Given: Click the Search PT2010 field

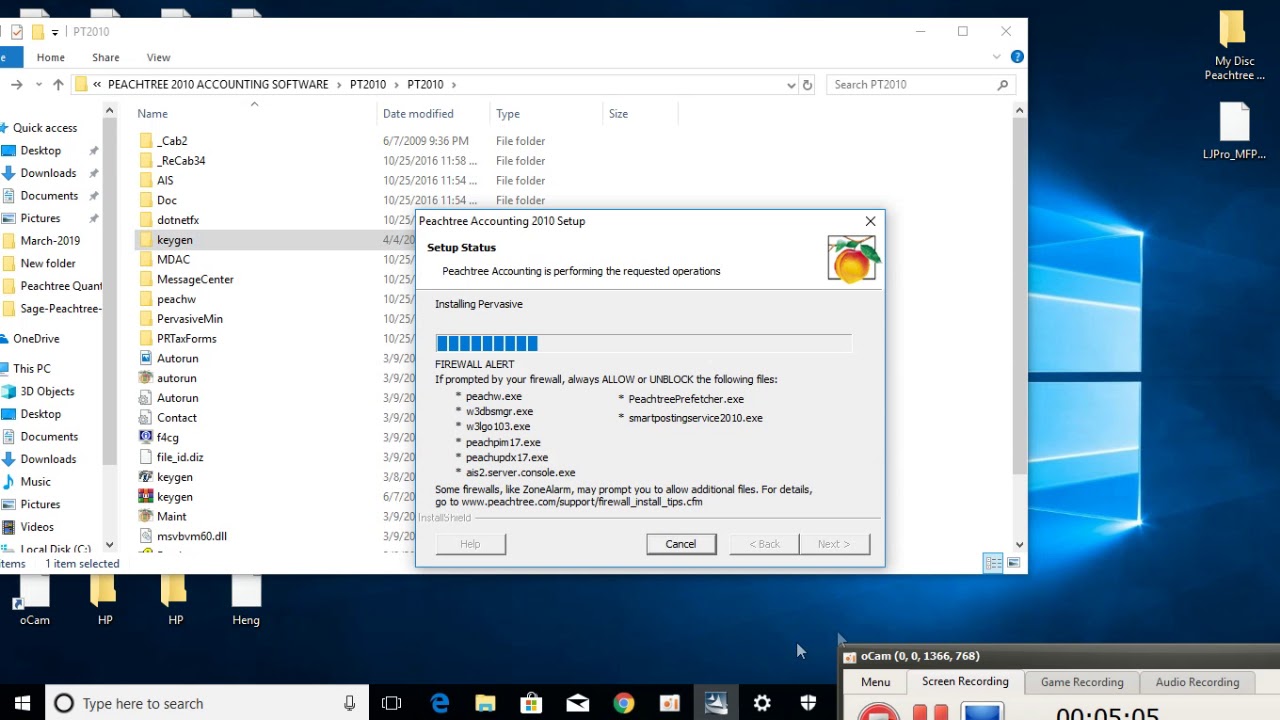Looking at the screenshot, I should 920,85.
